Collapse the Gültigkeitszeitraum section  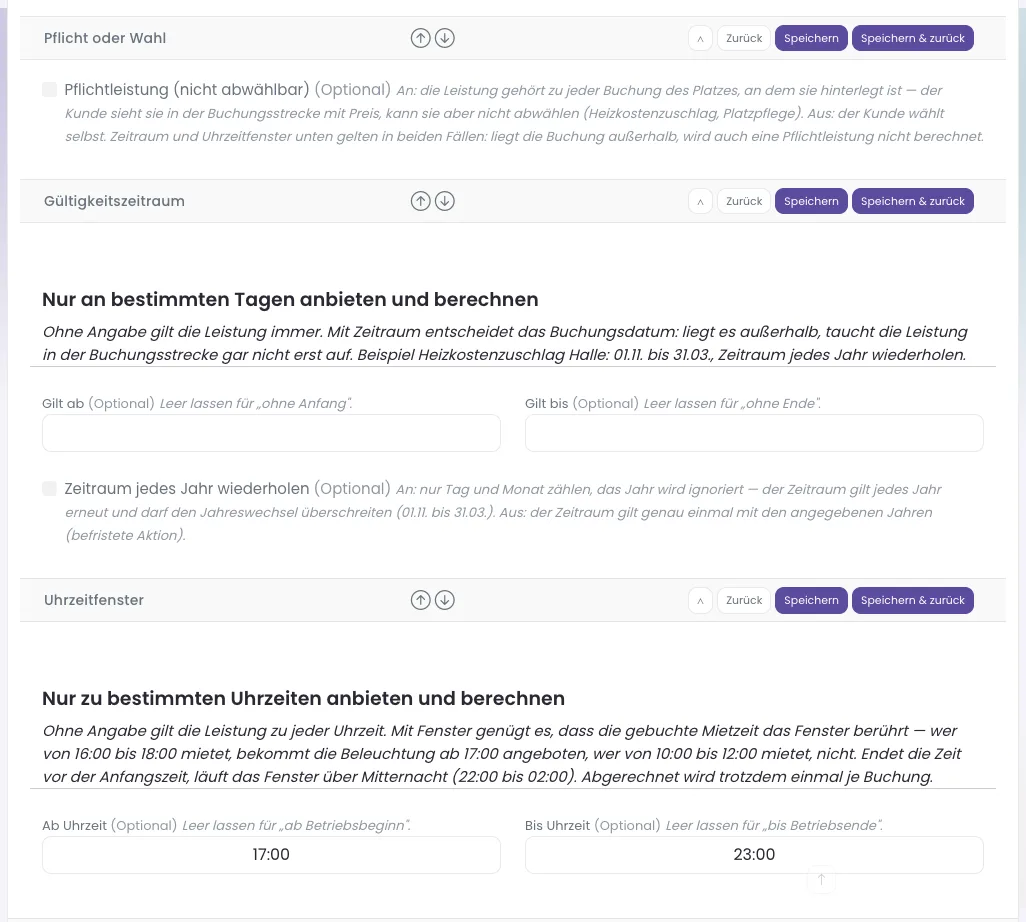700,201
